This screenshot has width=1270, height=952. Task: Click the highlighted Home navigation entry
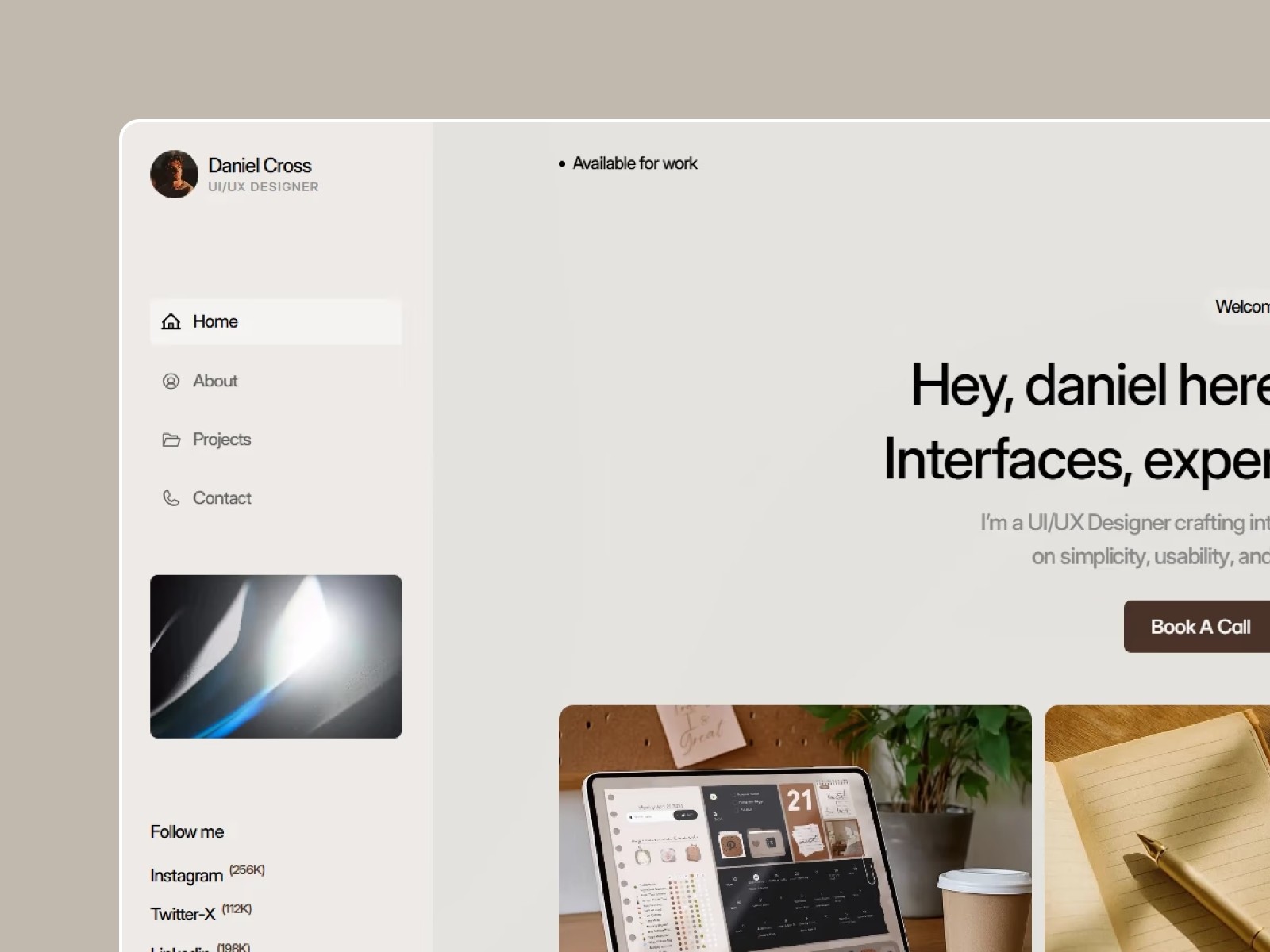[214, 322]
